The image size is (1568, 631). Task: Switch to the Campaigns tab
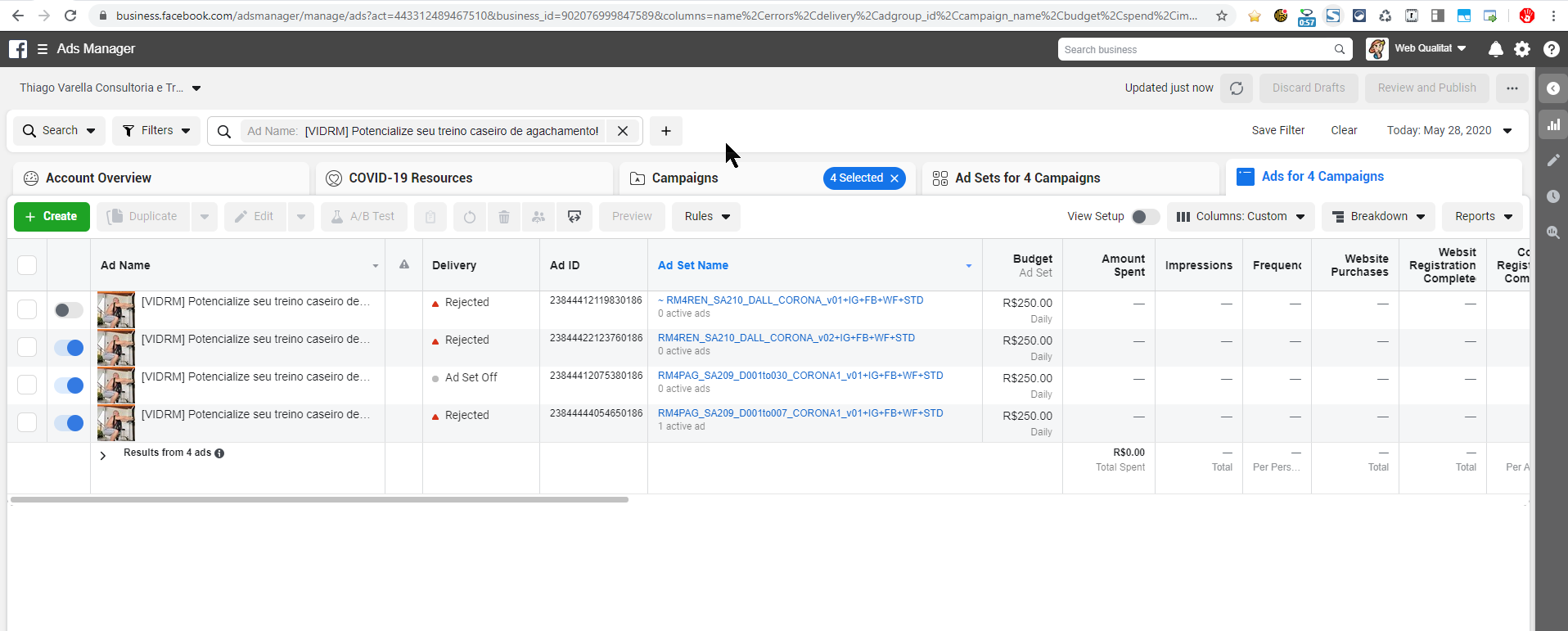point(685,178)
